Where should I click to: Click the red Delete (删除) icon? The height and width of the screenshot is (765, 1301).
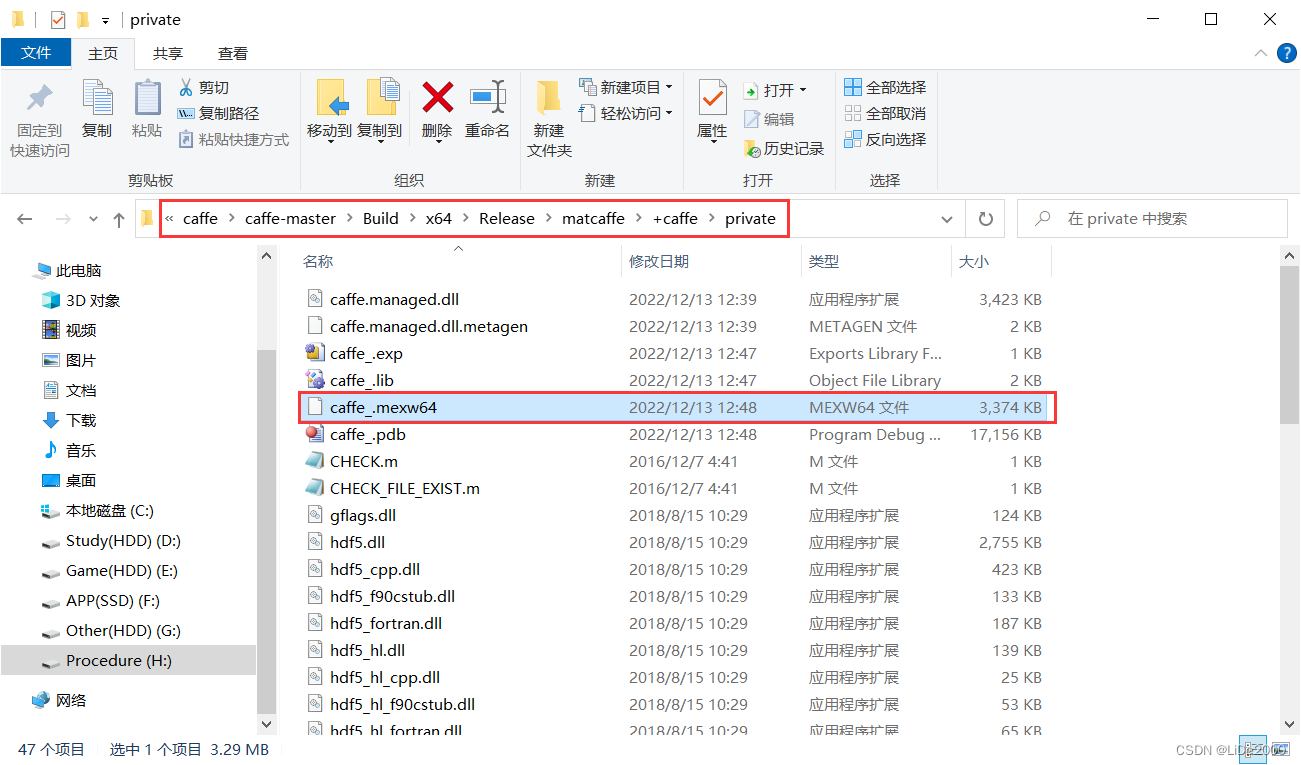pyautogui.click(x=437, y=97)
